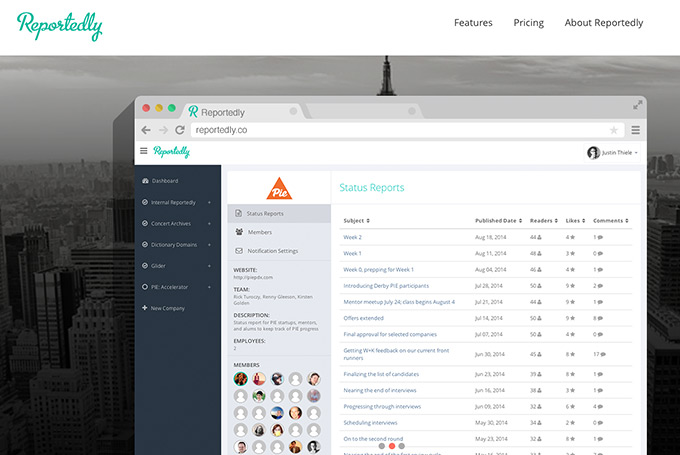Open the browser hamburger menu
Screen dimensions: 680x455
[635, 130]
